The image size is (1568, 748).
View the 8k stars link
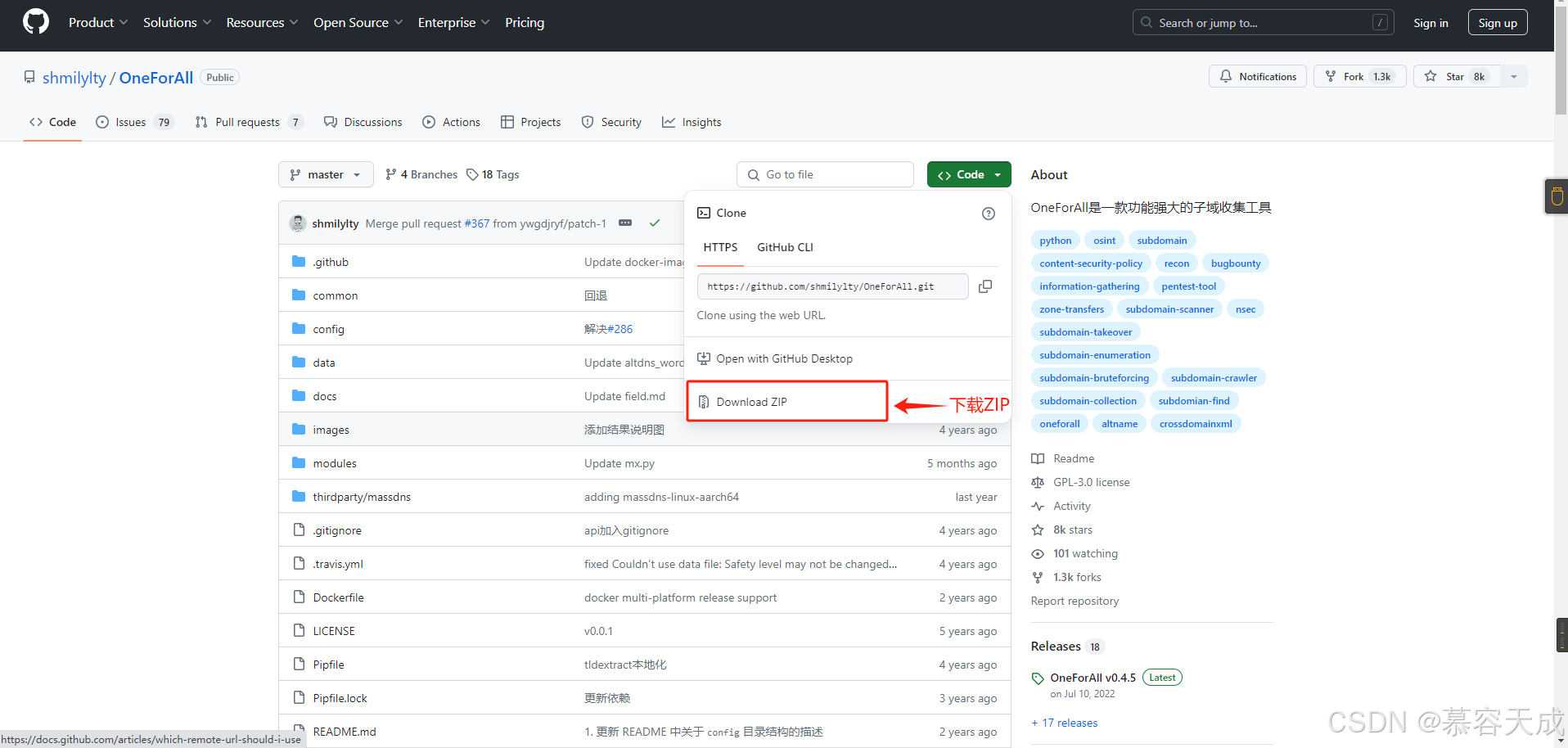(1062, 529)
